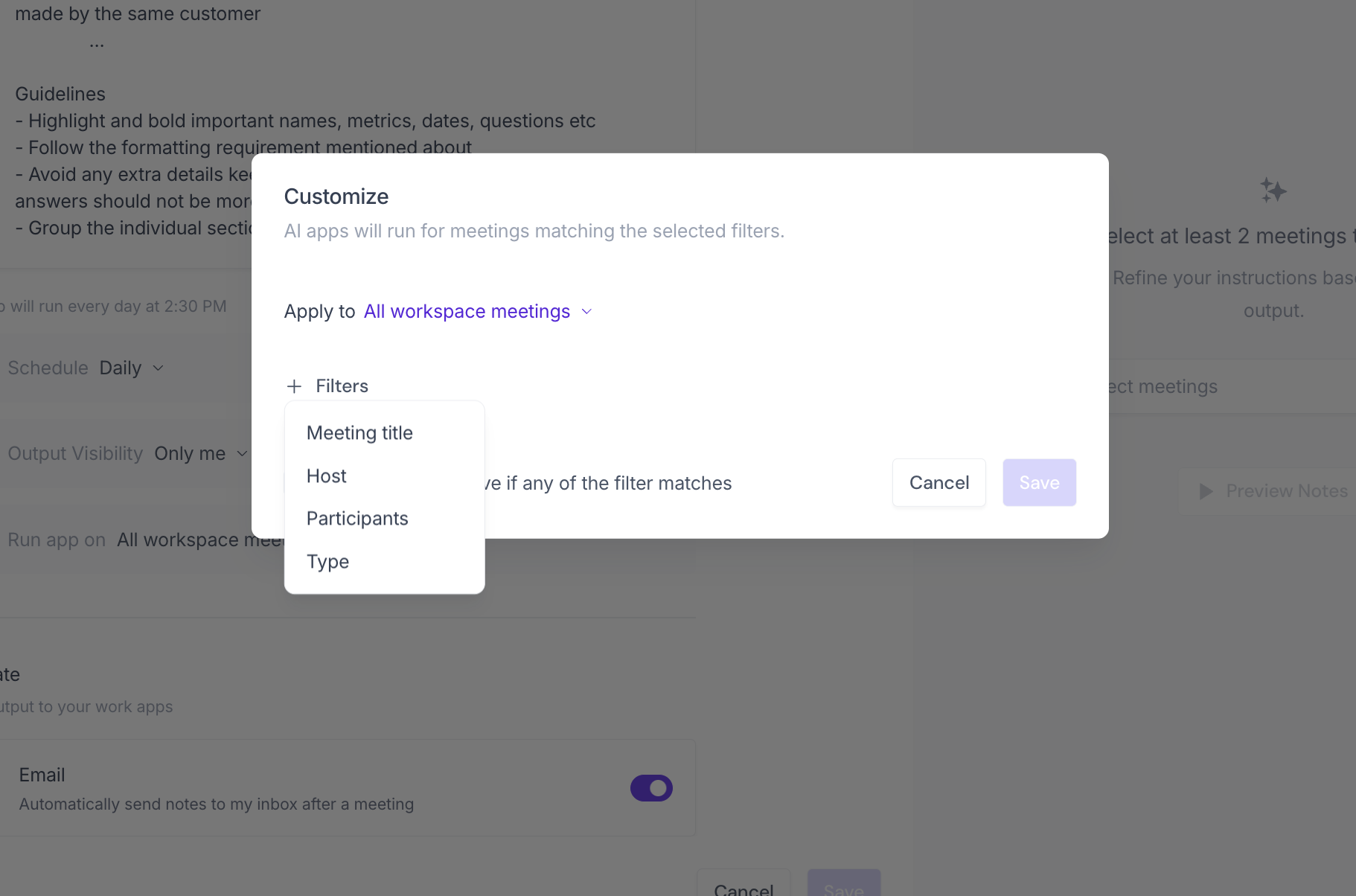
Task: Click the Select meetings option
Action: point(1167,385)
